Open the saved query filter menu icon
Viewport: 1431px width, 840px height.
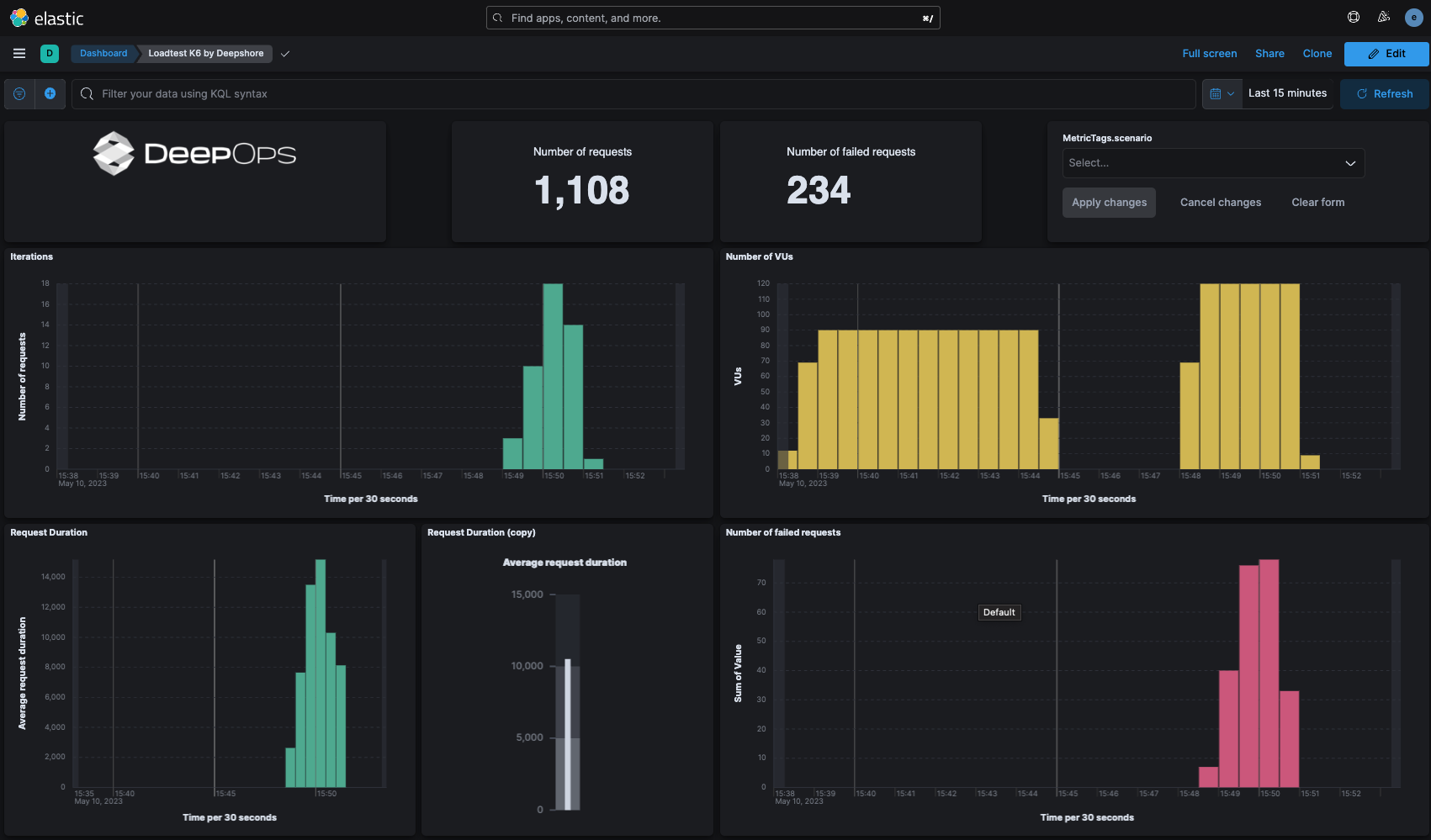point(19,93)
